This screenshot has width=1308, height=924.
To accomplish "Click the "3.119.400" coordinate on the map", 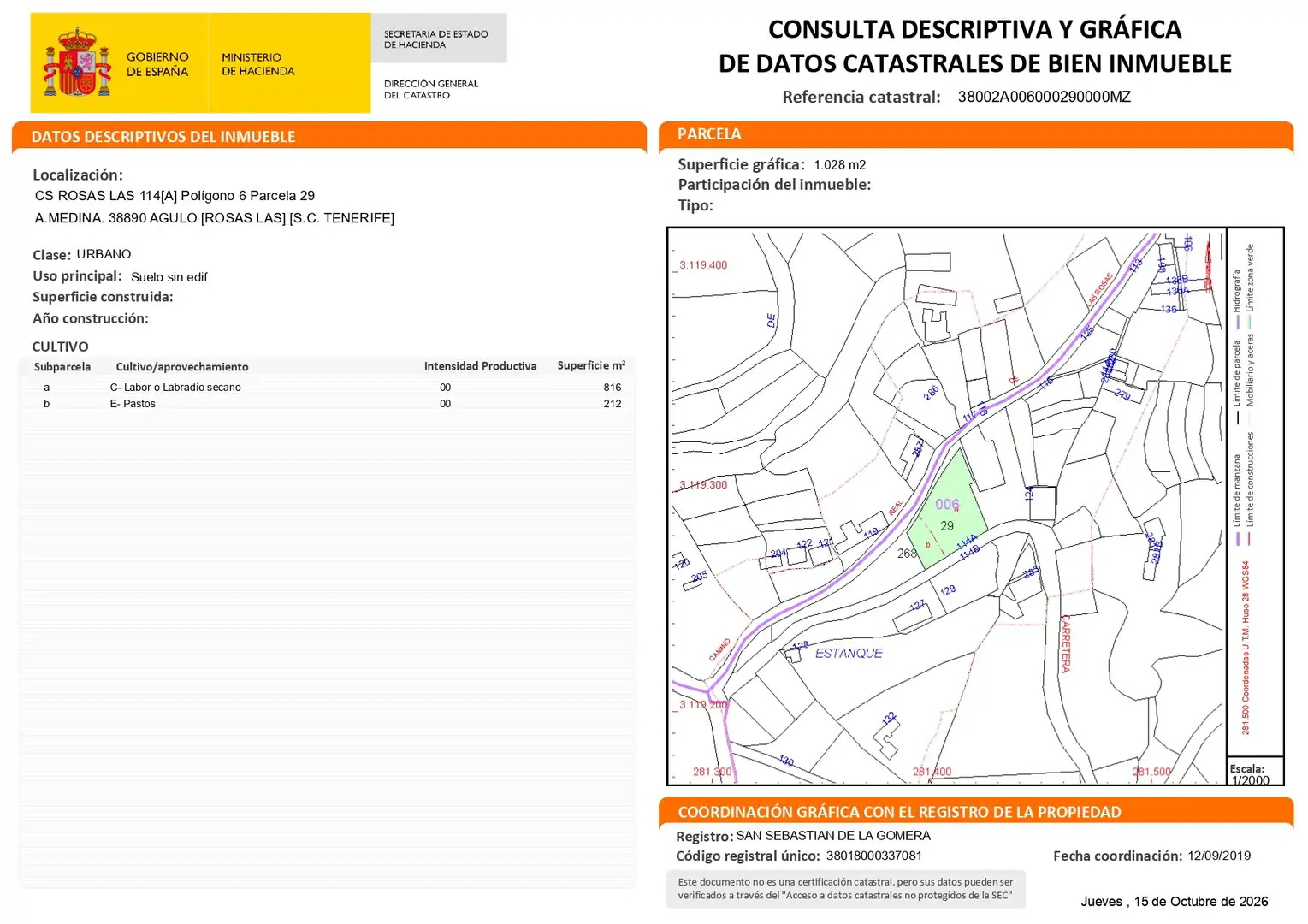I will (703, 265).
